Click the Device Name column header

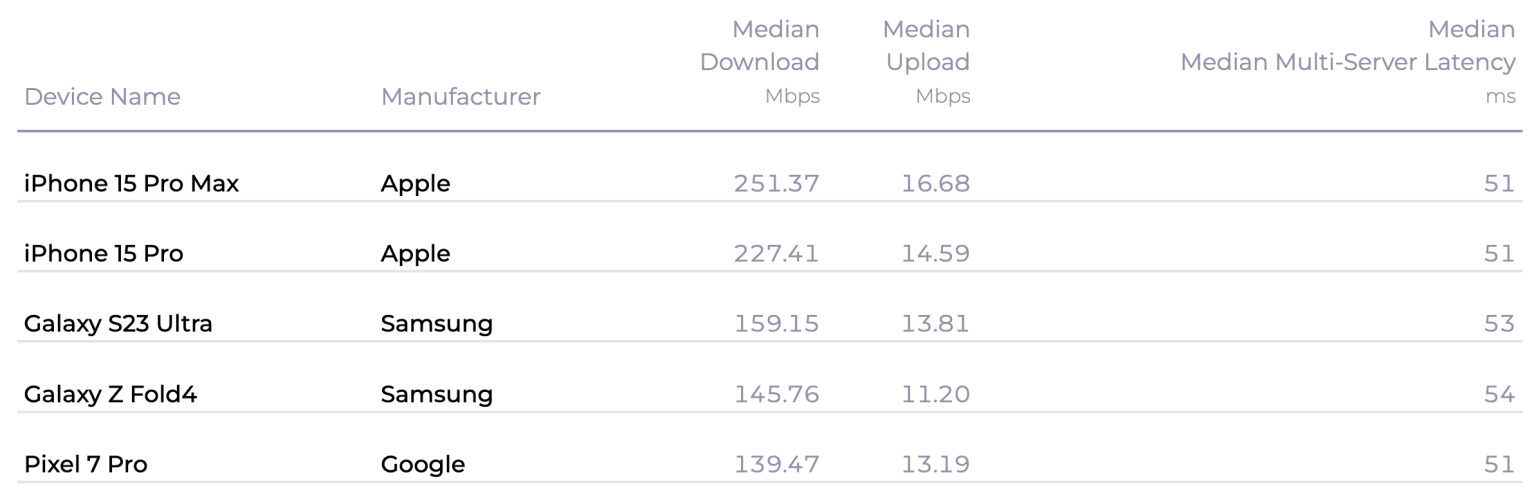(102, 97)
